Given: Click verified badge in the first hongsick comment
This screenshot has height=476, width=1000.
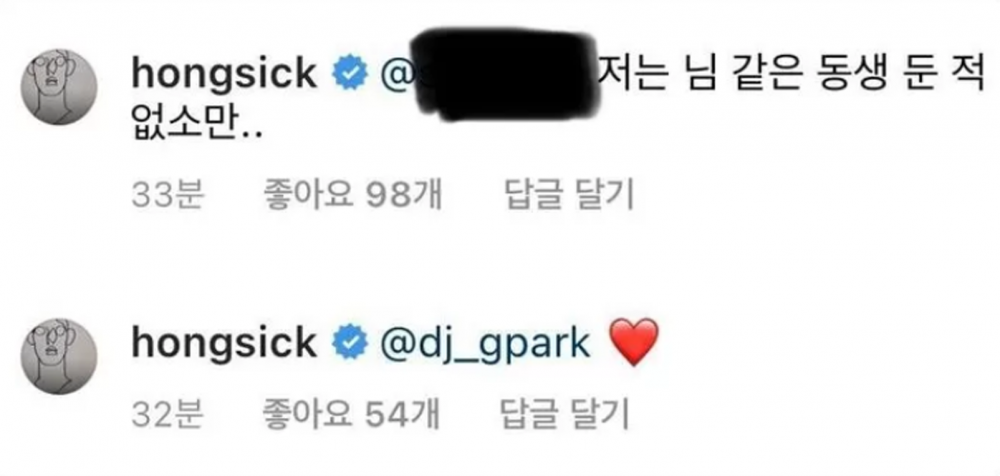Looking at the screenshot, I should [349, 73].
